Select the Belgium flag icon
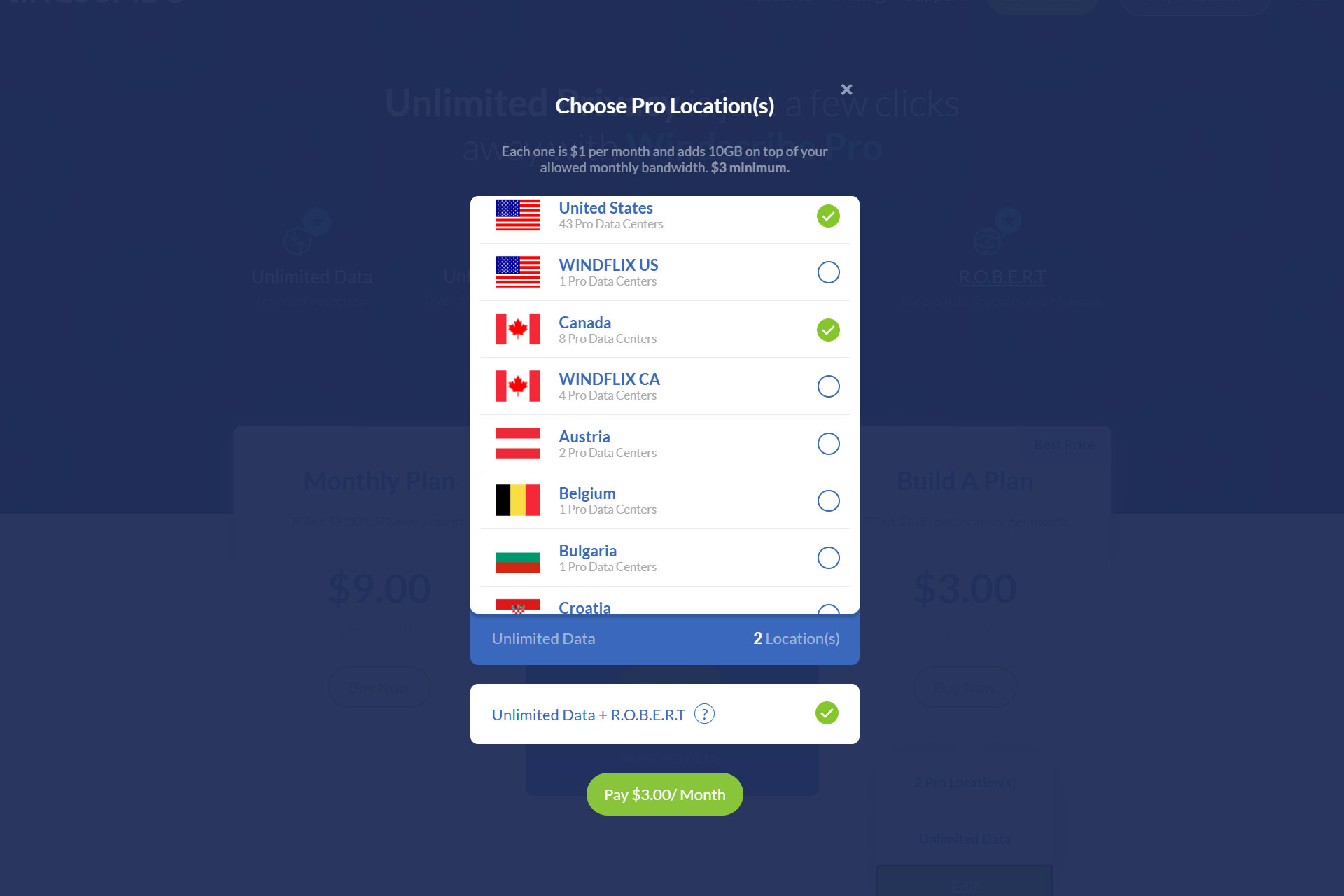This screenshot has width=1344, height=896. [518, 500]
